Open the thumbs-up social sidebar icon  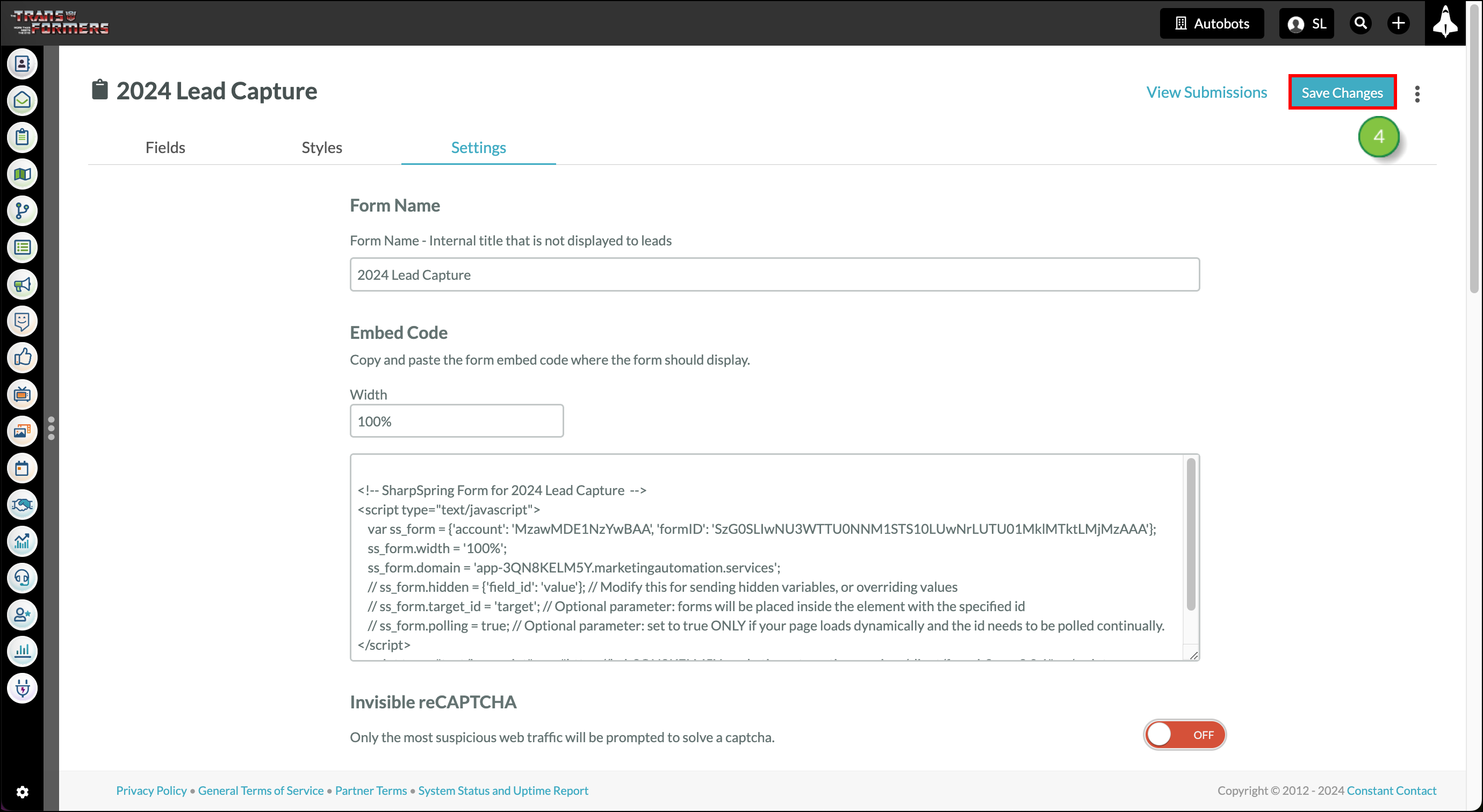[x=22, y=358]
